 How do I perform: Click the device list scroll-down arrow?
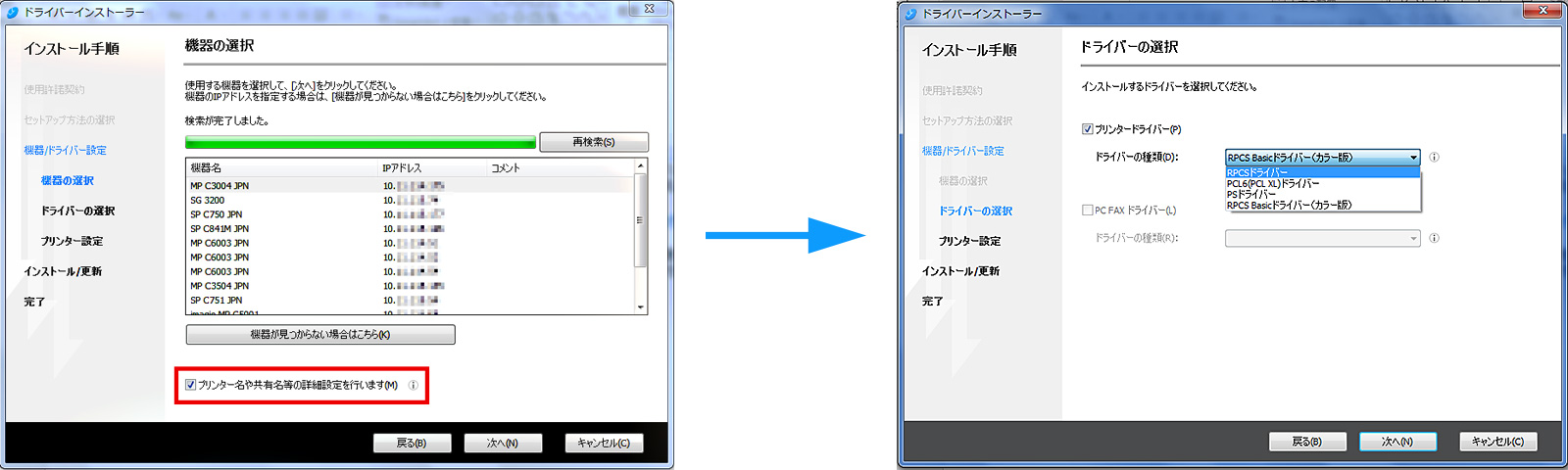point(641,306)
